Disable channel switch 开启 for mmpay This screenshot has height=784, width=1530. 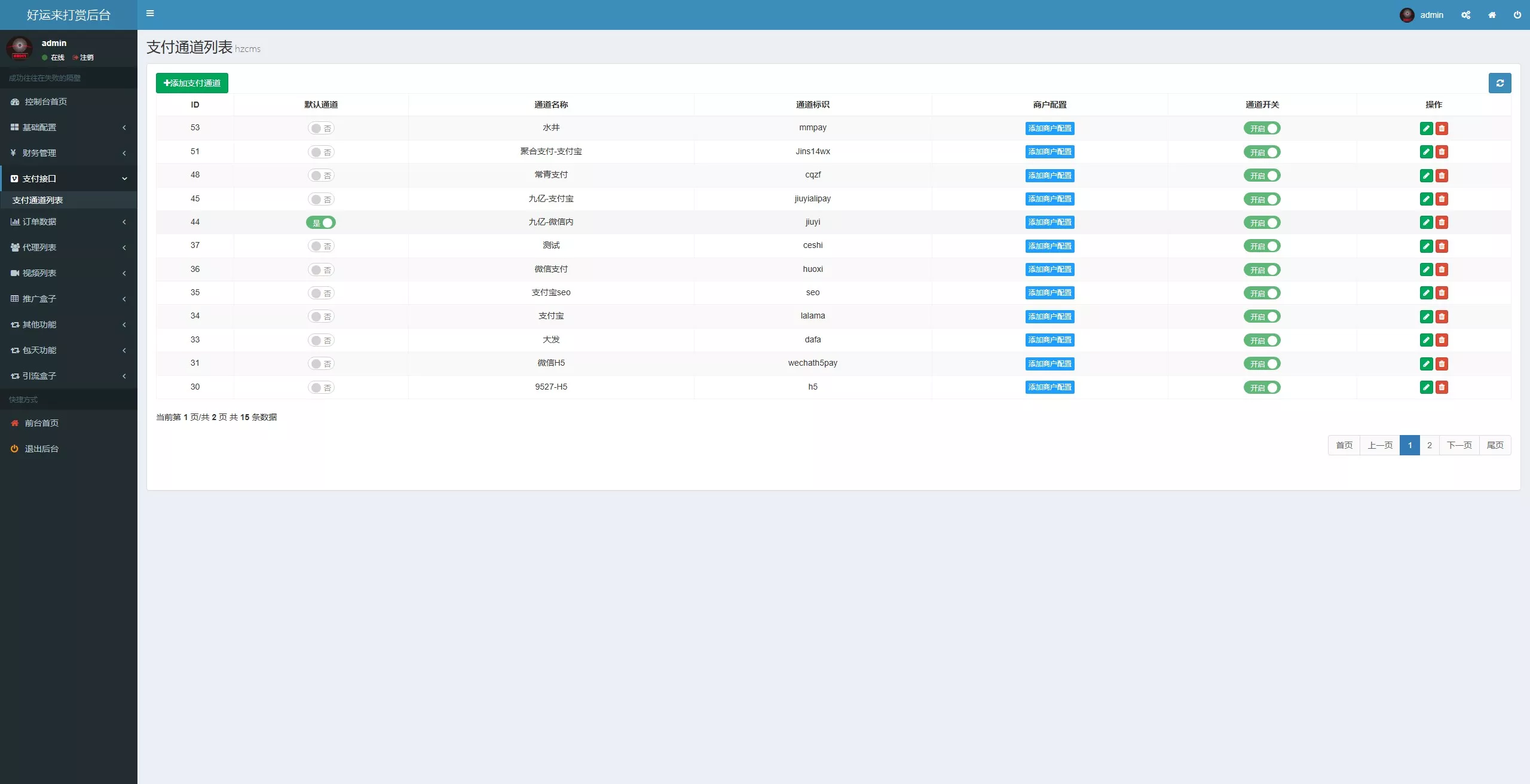1262,128
